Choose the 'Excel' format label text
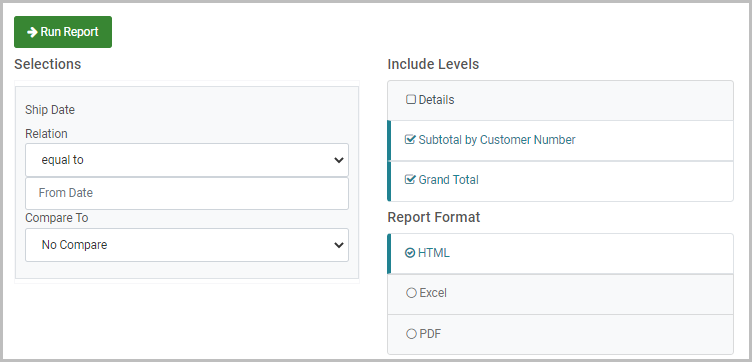 click(x=433, y=293)
